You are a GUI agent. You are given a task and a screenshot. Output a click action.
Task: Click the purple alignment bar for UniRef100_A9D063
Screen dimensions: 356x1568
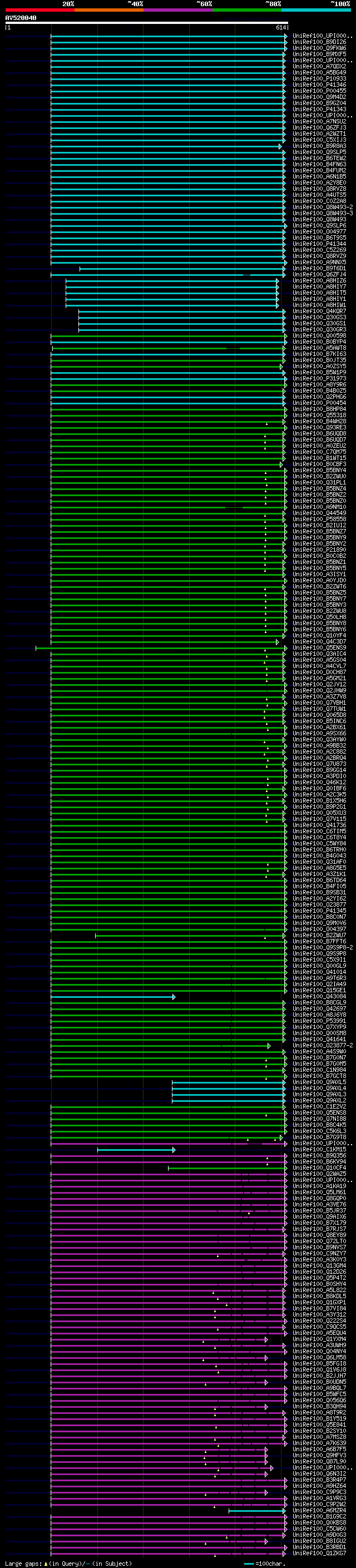169,1536
